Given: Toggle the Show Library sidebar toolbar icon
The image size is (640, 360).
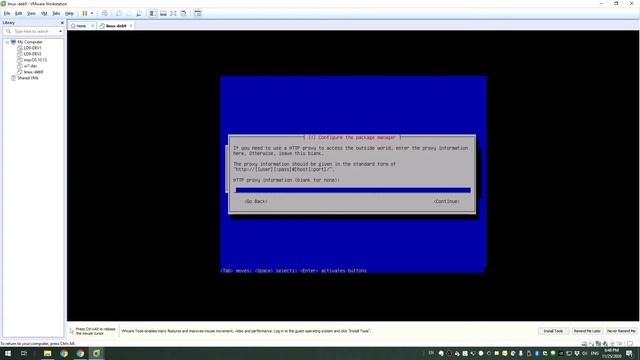Looking at the screenshot, I should click(153, 13).
